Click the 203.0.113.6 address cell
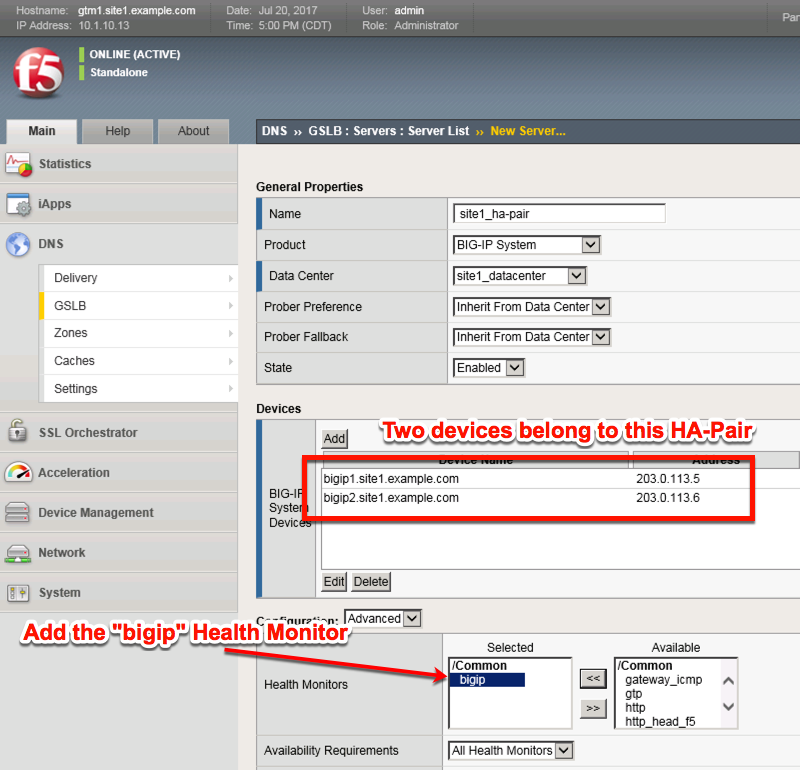 pyautogui.click(x=668, y=498)
